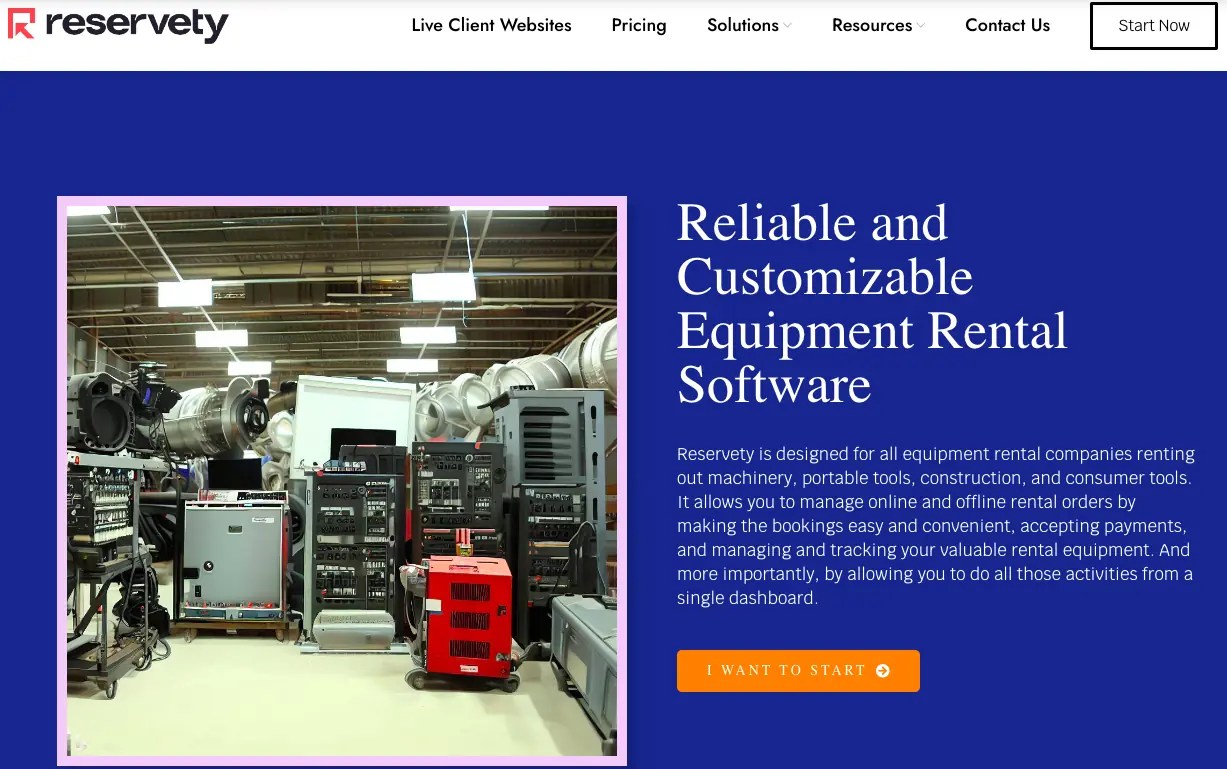Viewport: 1227px width, 769px height.
Task: Click the description paragraph about equipment rental companies
Action: 935,525
